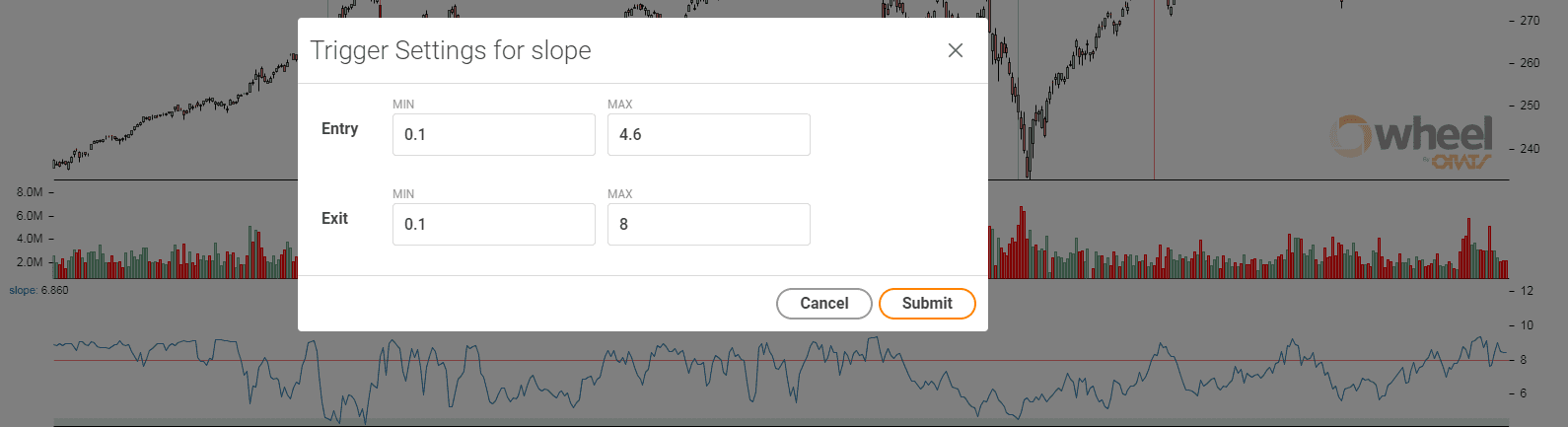Click the Entry row label
Image resolution: width=1568 pixels, height=427 pixels.
click(x=339, y=129)
